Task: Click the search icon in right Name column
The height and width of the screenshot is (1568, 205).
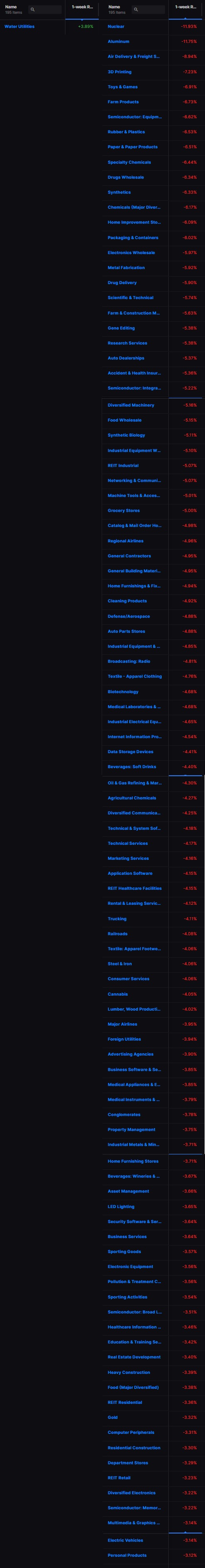Action: click(x=136, y=10)
